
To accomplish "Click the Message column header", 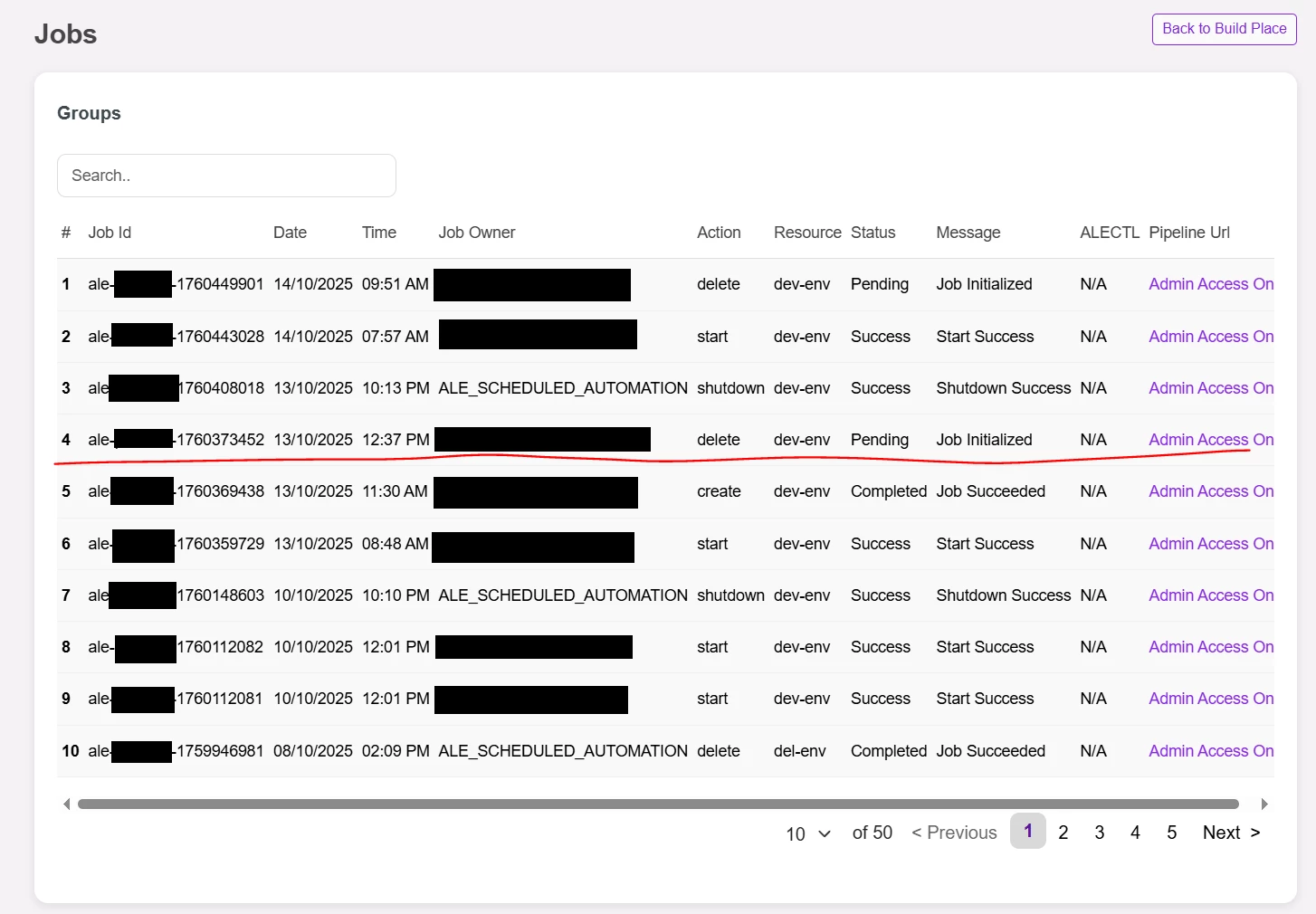I will 968,233.
